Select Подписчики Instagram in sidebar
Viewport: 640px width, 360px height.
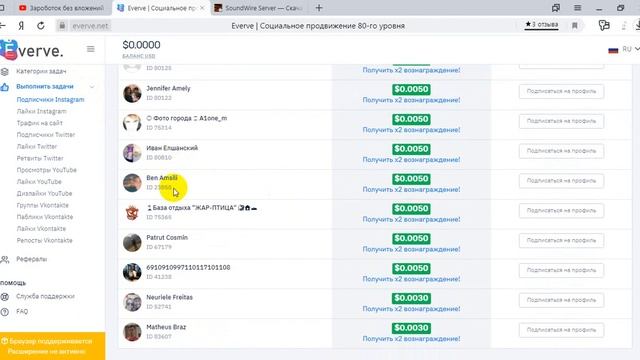[50, 100]
